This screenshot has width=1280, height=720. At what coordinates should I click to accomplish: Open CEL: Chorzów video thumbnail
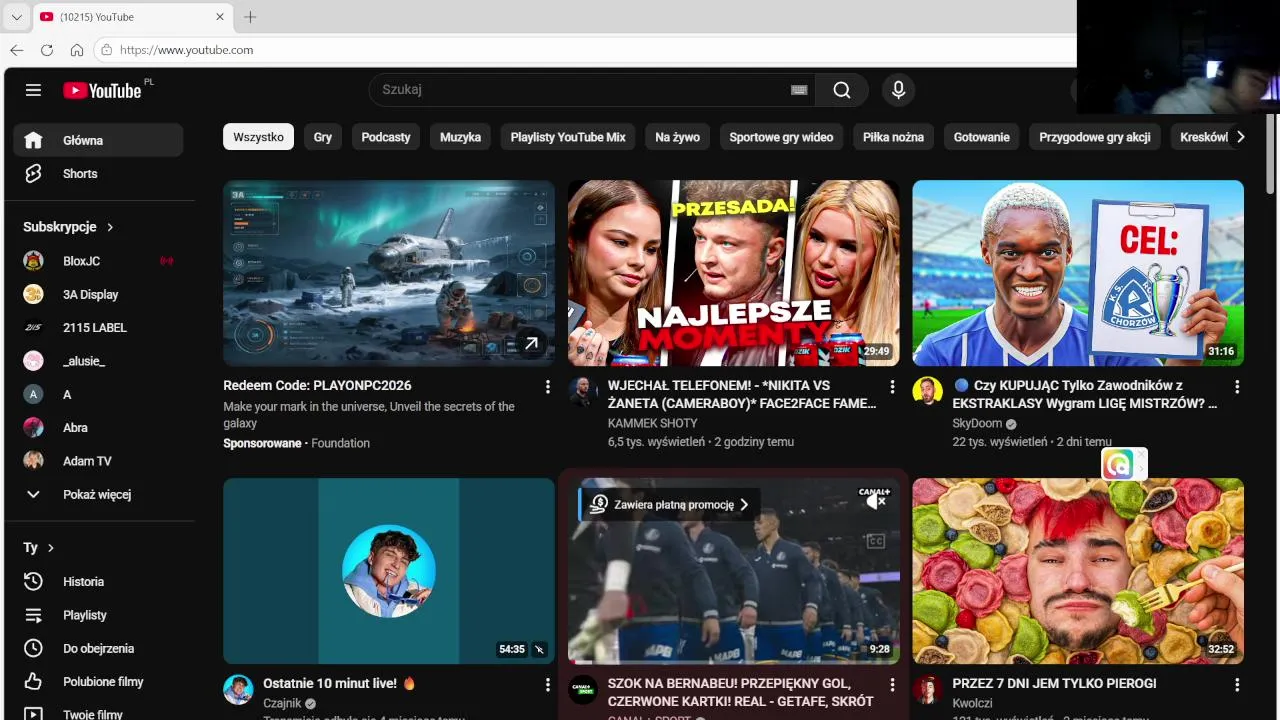pos(1078,273)
